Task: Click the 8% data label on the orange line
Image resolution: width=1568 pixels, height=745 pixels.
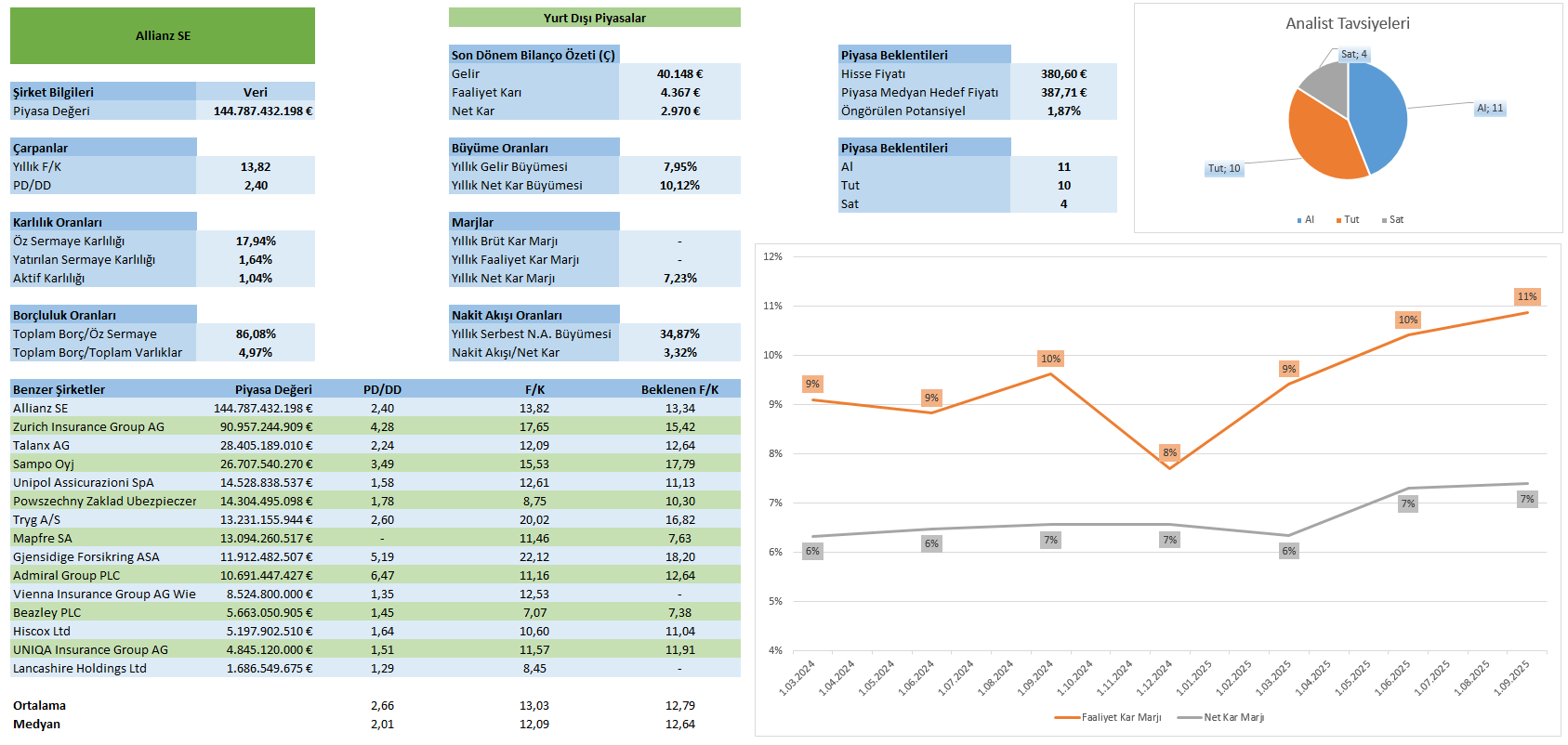Action: pyautogui.click(x=1169, y=452)
